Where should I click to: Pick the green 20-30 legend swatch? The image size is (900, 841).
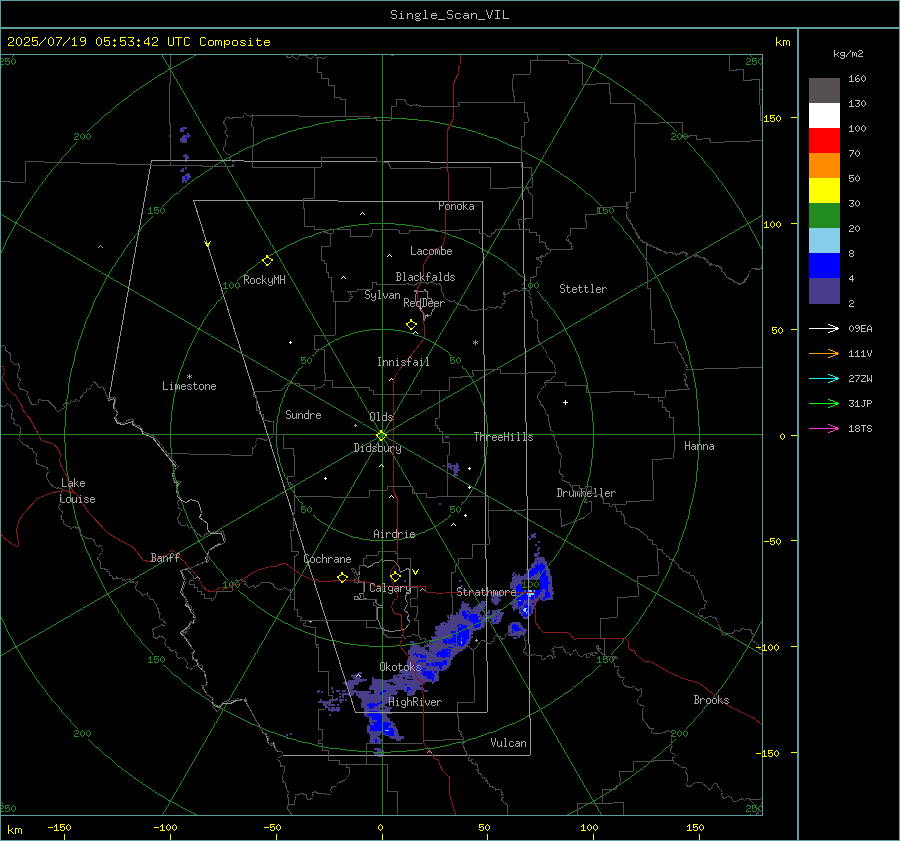click(824, 216)
